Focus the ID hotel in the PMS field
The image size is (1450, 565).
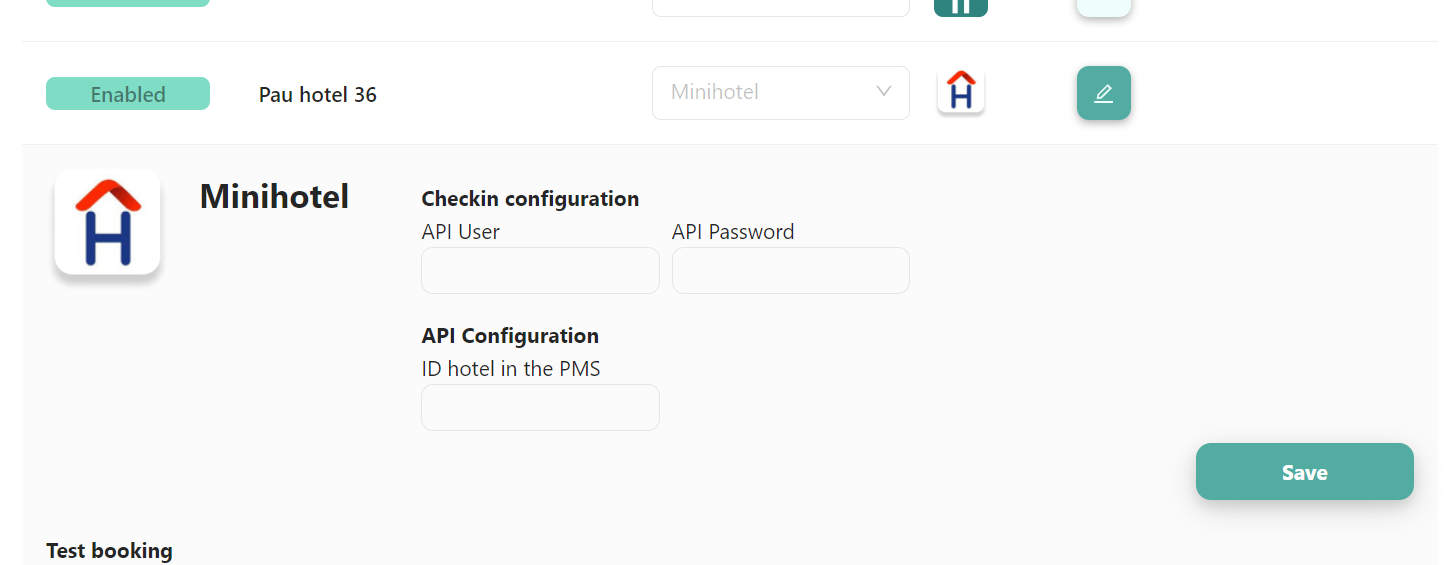point(540,407)
